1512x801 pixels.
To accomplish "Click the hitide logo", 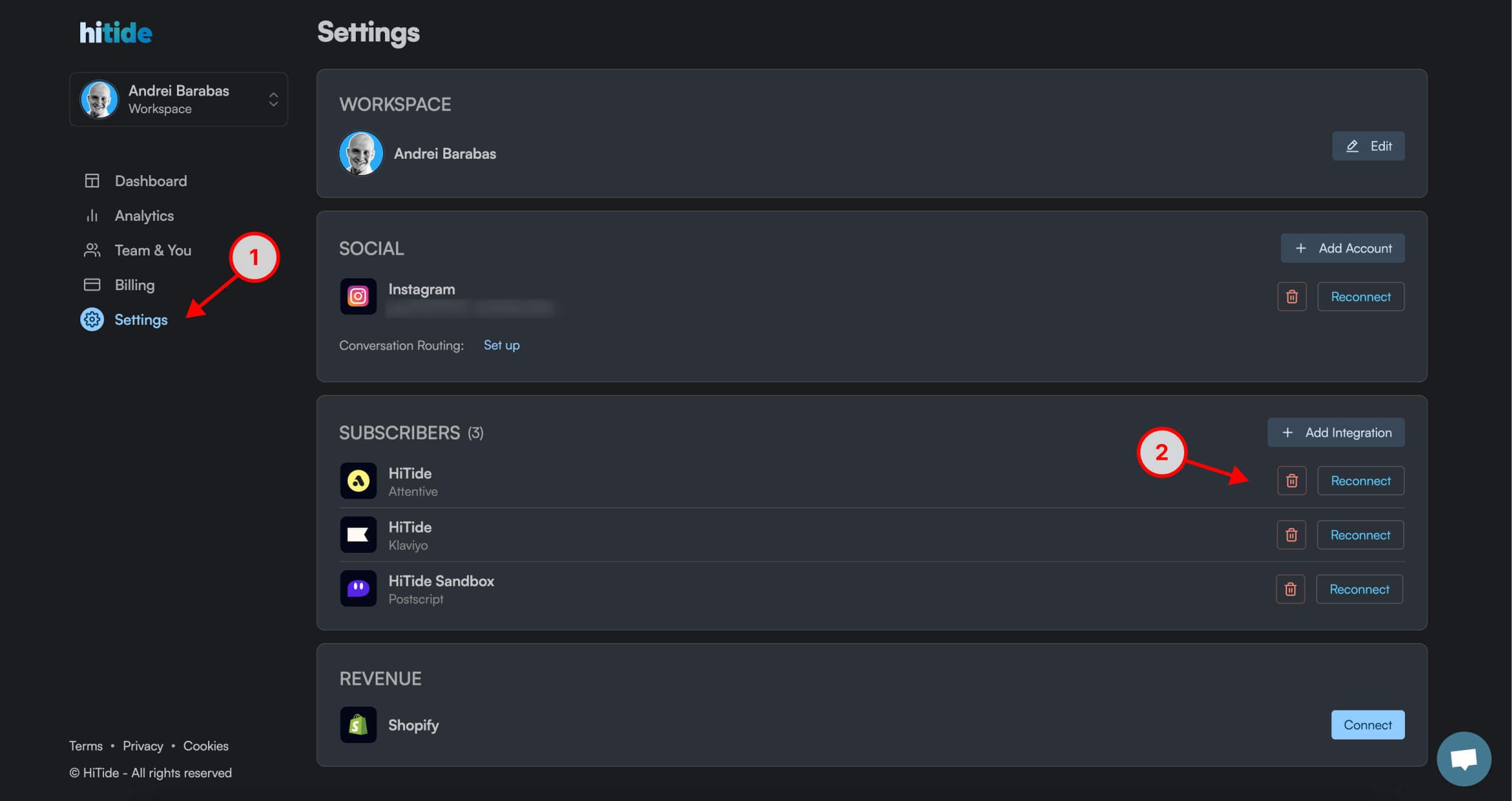I will point(116,33).
